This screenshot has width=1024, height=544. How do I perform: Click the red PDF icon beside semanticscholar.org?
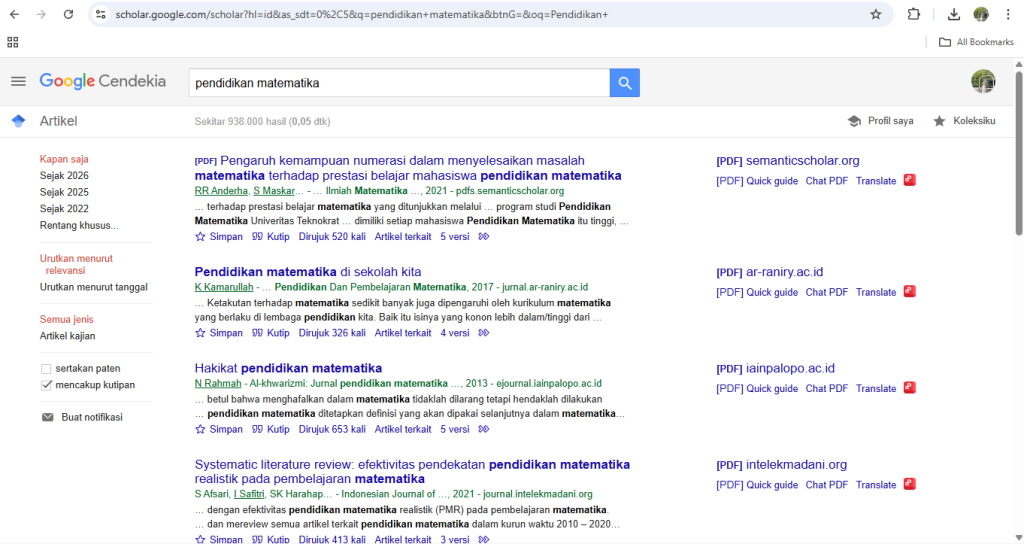(x=910, y=180)
